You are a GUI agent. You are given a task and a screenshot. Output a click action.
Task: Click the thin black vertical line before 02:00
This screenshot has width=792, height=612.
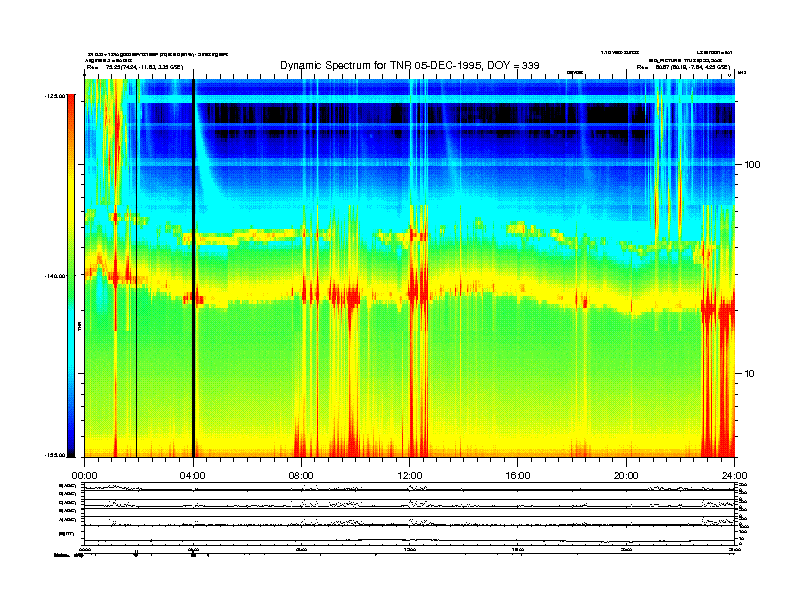click(x=136, y=268)
